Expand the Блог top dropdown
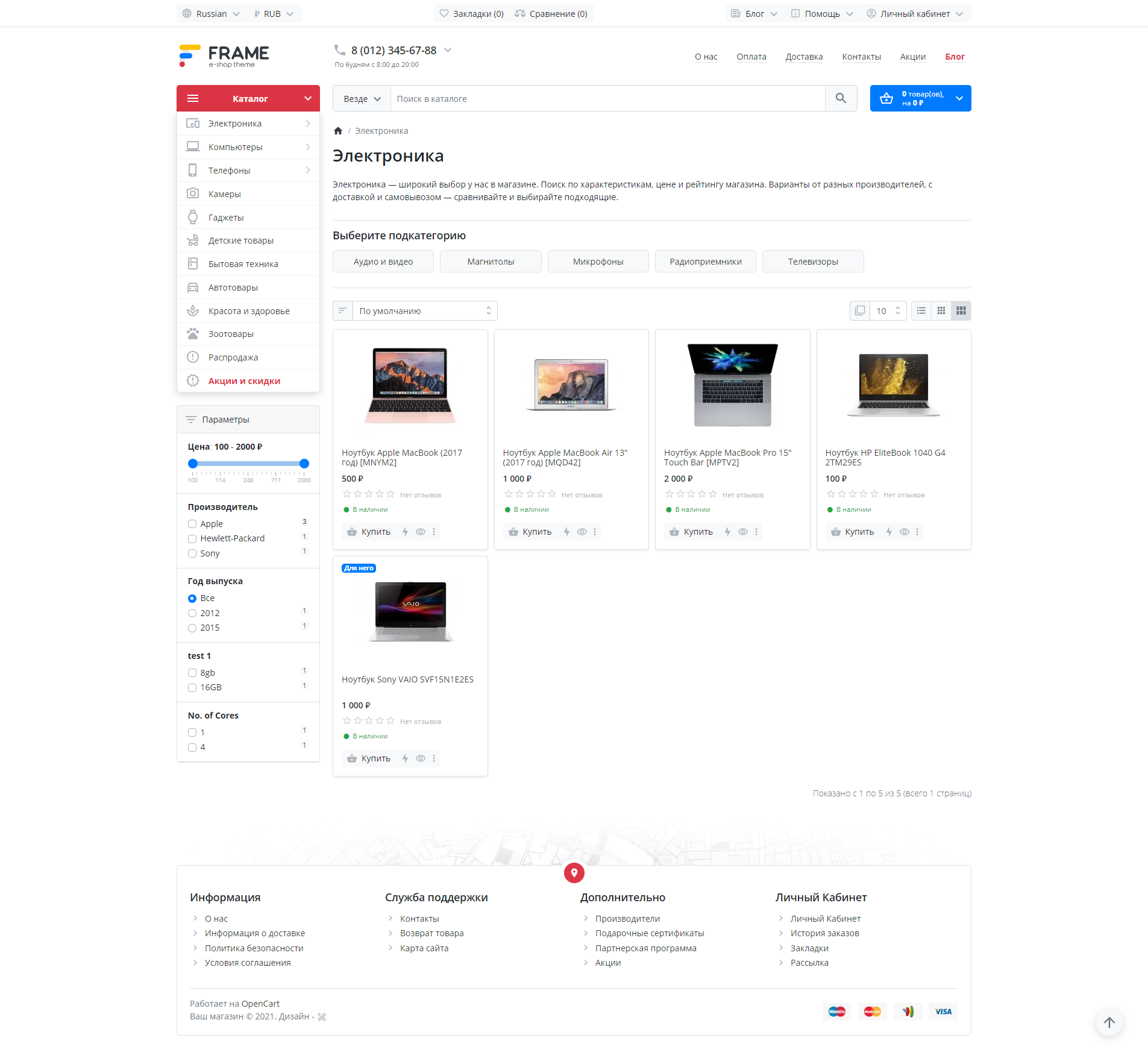This screenshot has height=1061, width=1148. [754, 13]
